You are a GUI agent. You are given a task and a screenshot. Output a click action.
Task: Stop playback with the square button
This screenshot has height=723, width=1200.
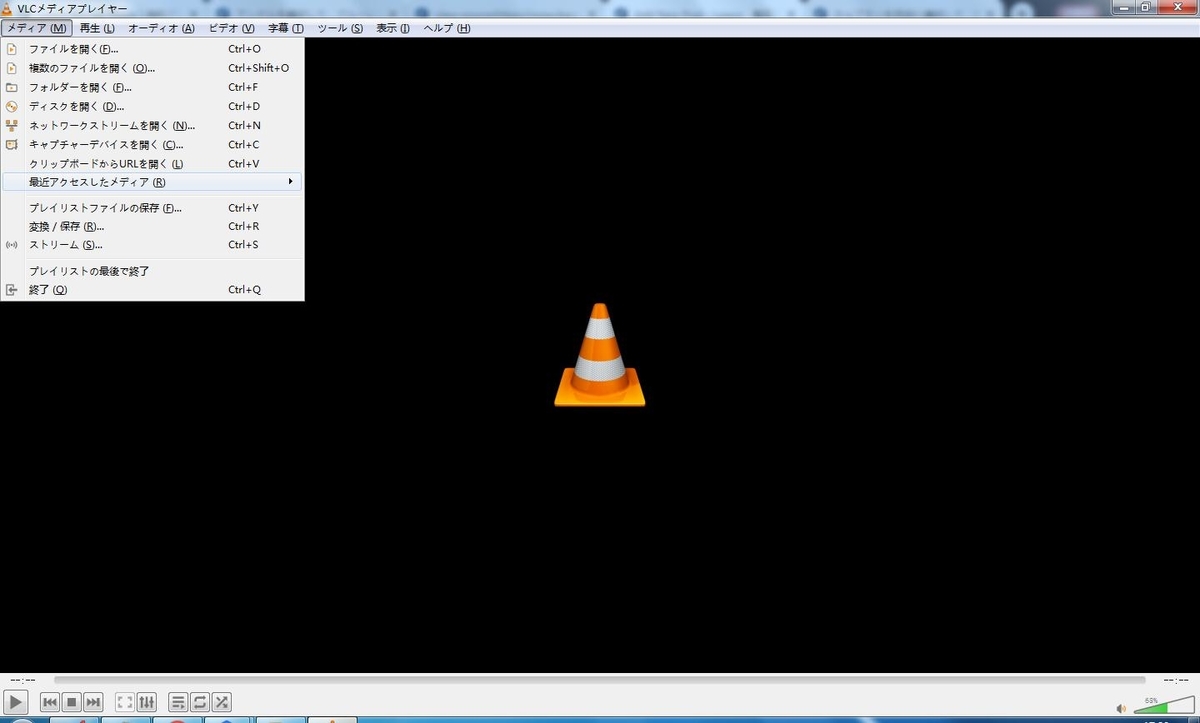pyautogui.click(x=72, y=703)
